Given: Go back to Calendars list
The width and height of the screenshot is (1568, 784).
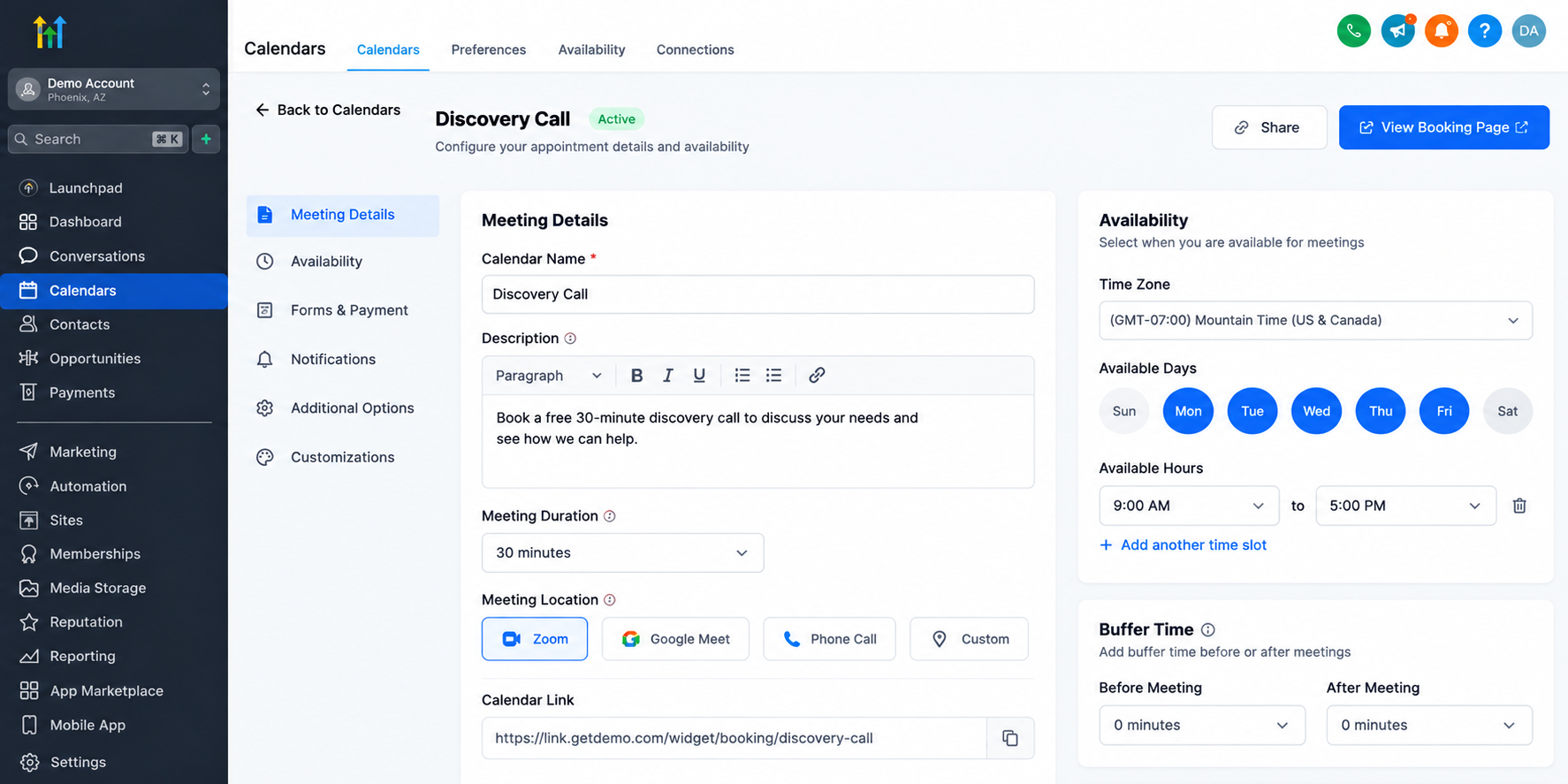Looking at the screenshot, I should (x=328, y=110).
